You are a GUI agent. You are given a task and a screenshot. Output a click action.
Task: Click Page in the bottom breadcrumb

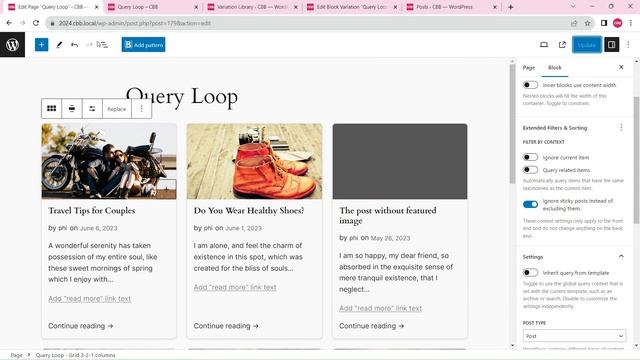pyautogui.click(x=16, y=355)
